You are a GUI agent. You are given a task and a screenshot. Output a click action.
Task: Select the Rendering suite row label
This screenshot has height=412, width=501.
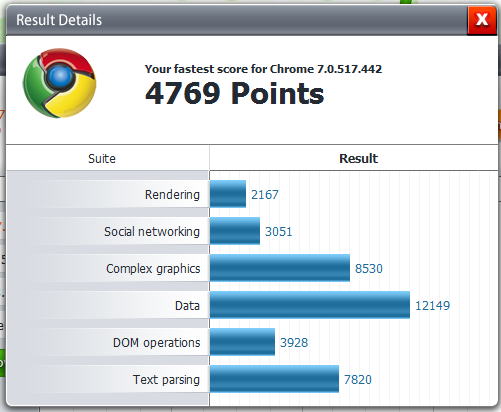click(x=172, y=194)
